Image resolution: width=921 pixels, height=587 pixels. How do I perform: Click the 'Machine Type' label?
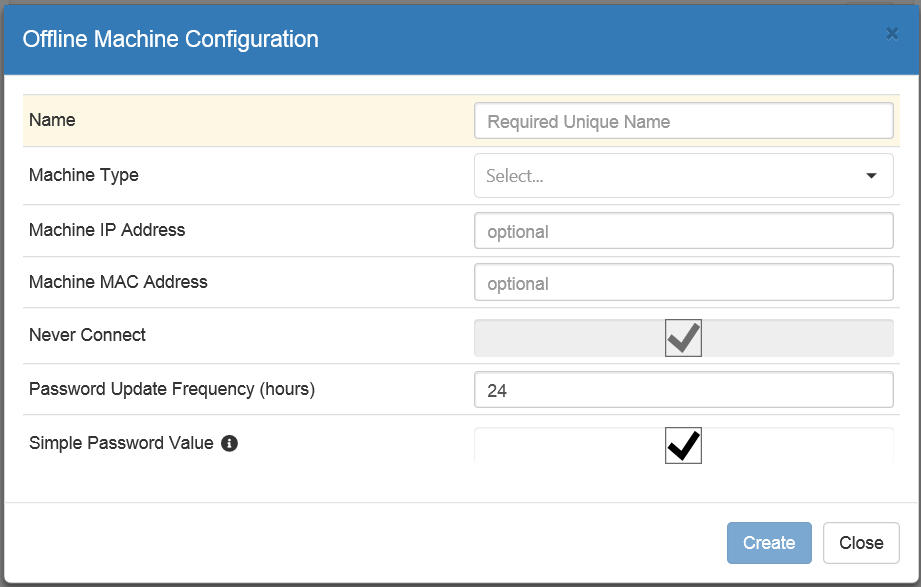click(x=84, y=175)
